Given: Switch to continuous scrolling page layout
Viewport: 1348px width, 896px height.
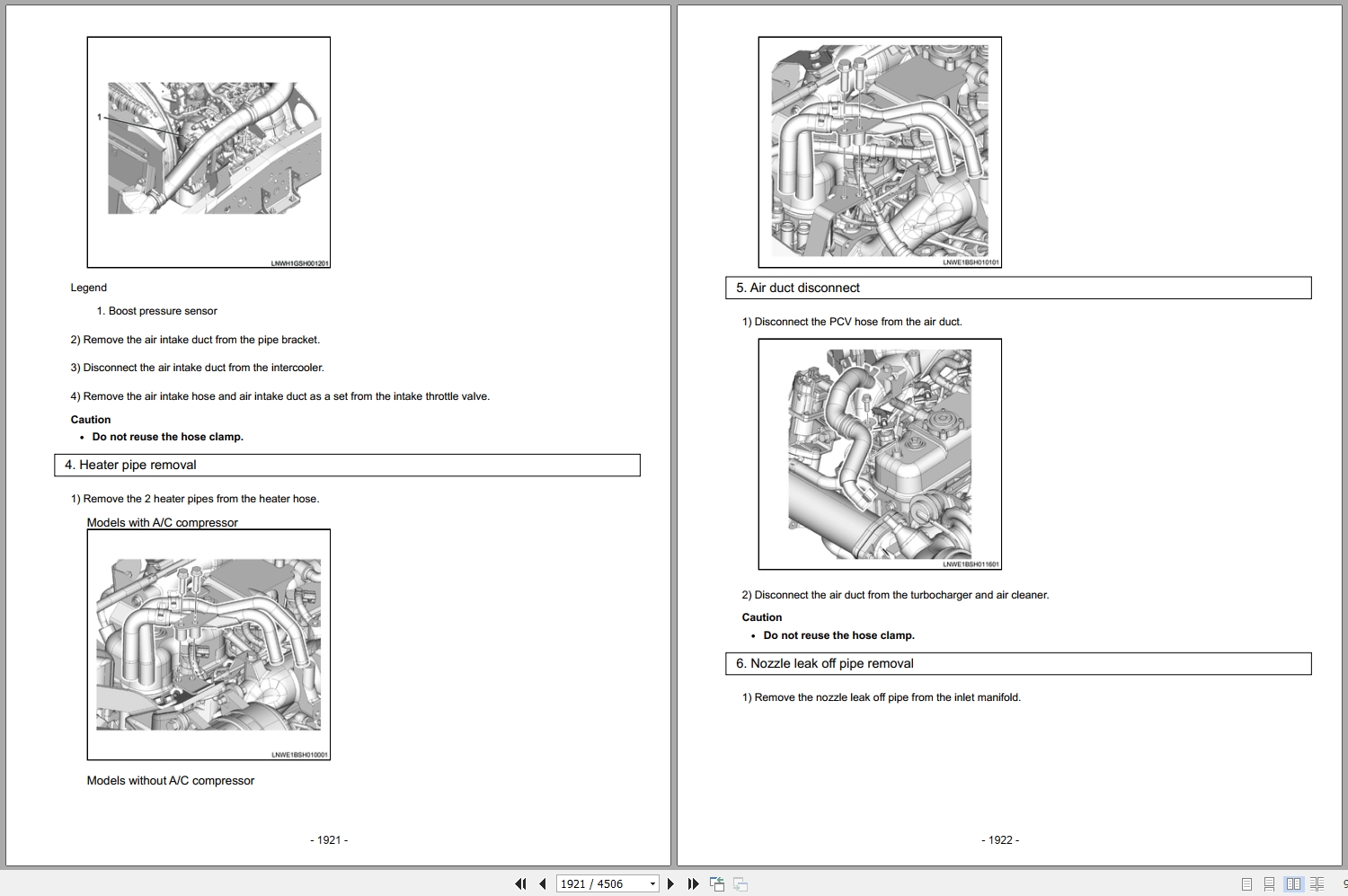Looking at the screenshot, I should pyautogui.click(x=1269, y=884).
